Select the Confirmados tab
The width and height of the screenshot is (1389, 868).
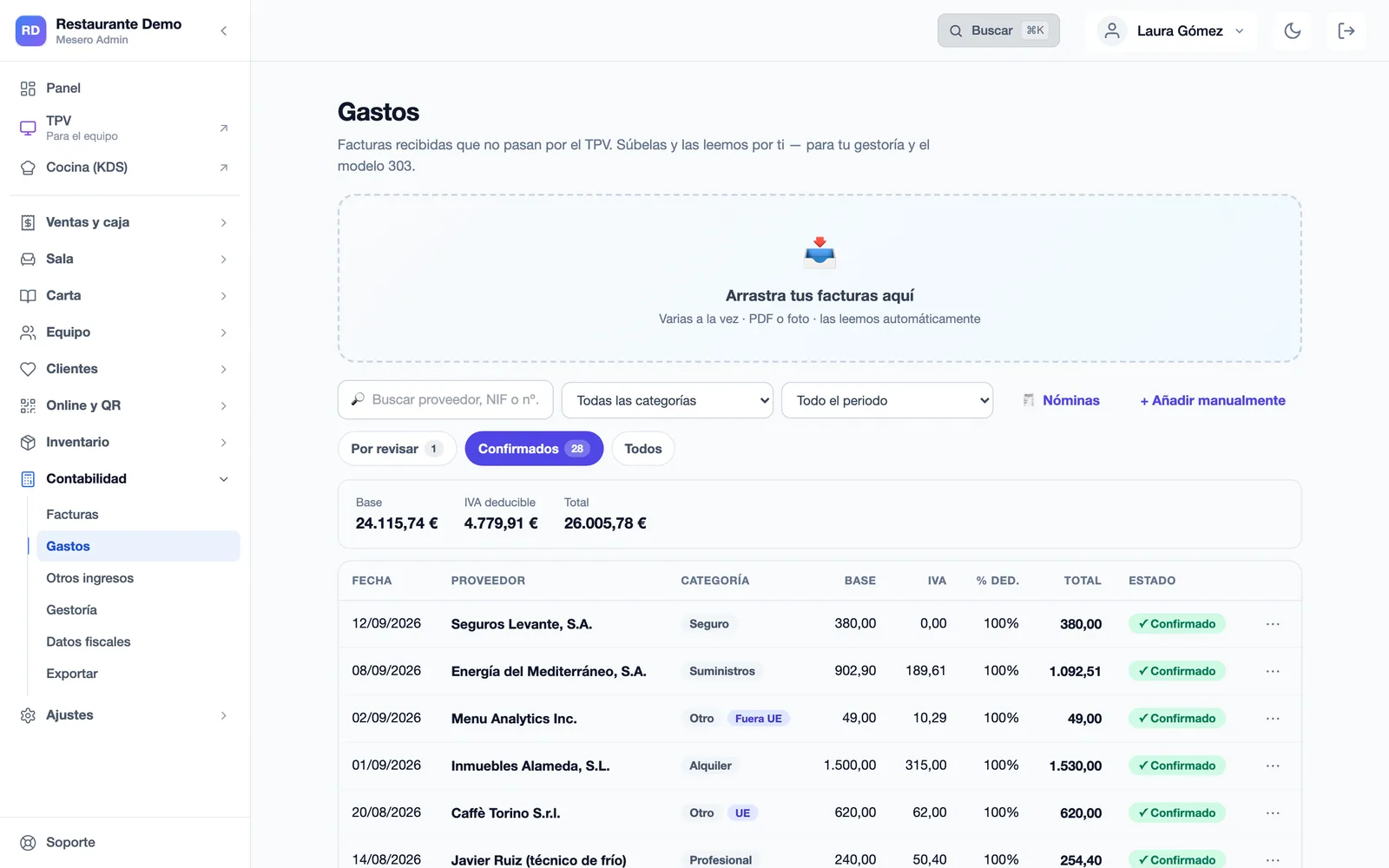[x=534, y=449]
